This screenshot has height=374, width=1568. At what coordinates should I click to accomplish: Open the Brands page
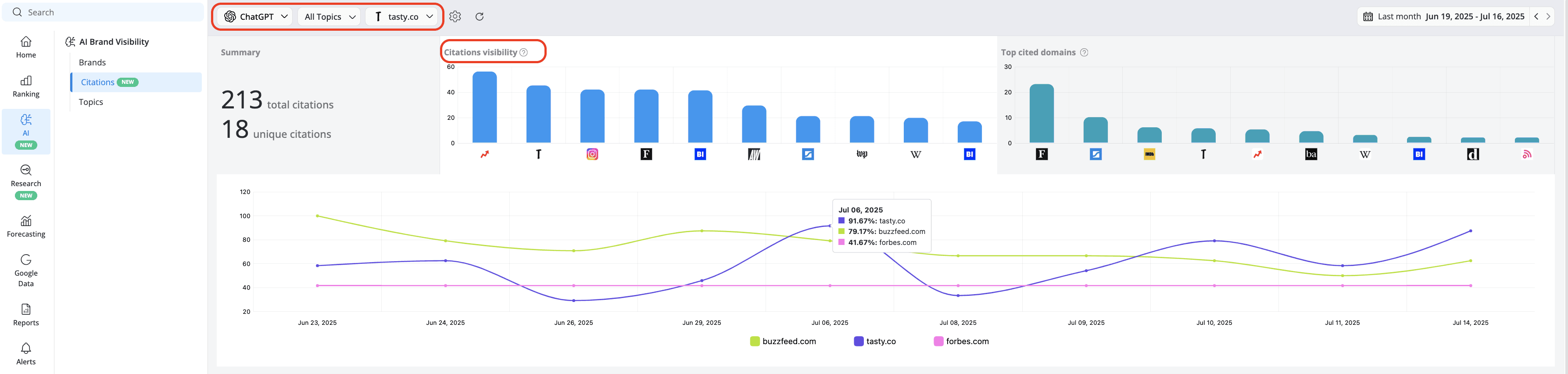click(x=93, y=62)
